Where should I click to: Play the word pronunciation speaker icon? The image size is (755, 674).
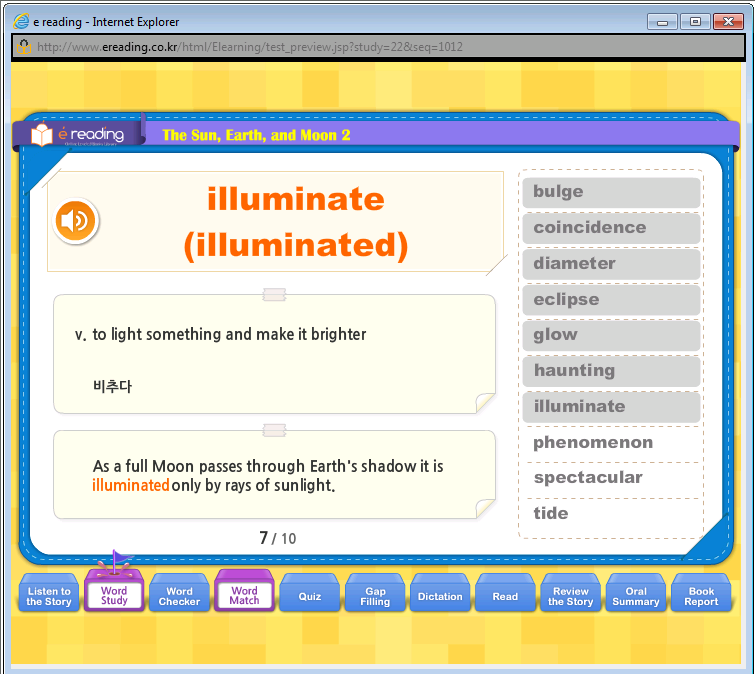pos(76,221)
